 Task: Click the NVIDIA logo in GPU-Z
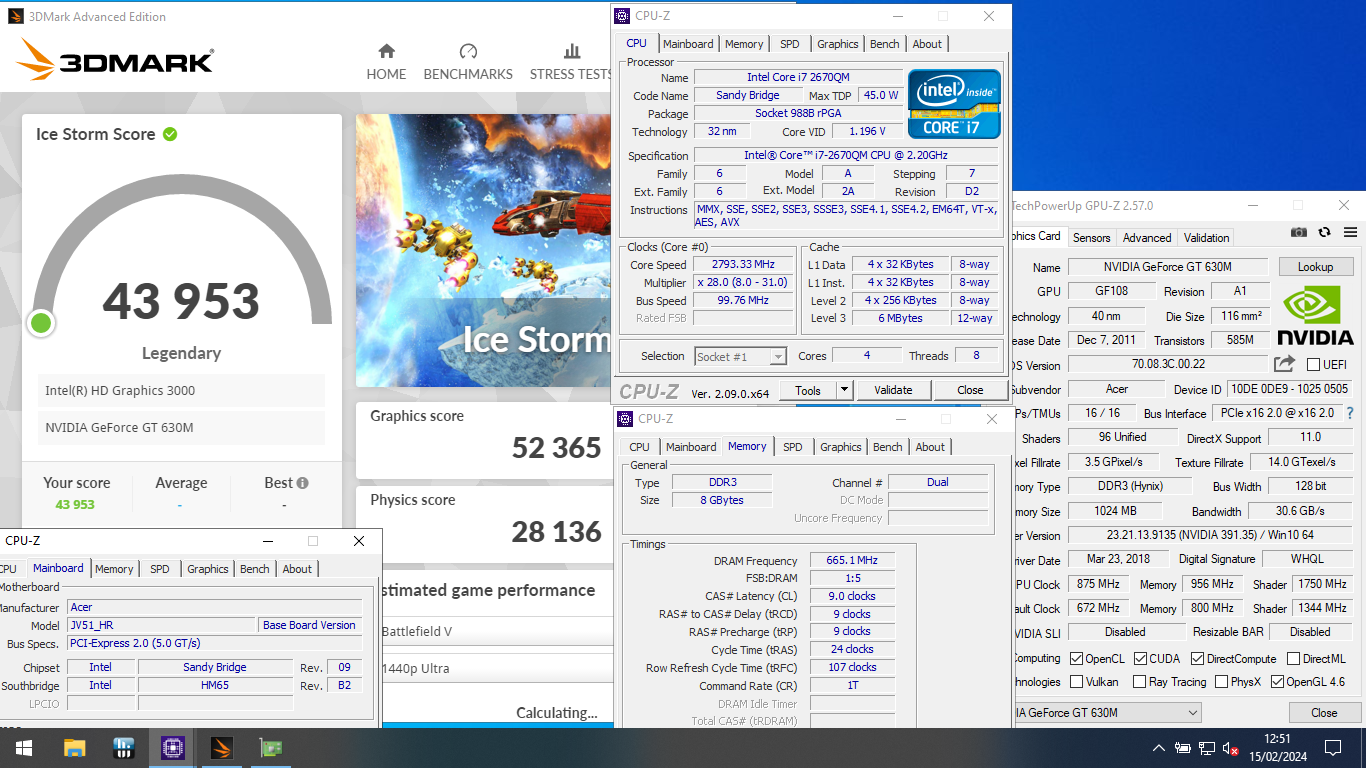click(1315, 317)
